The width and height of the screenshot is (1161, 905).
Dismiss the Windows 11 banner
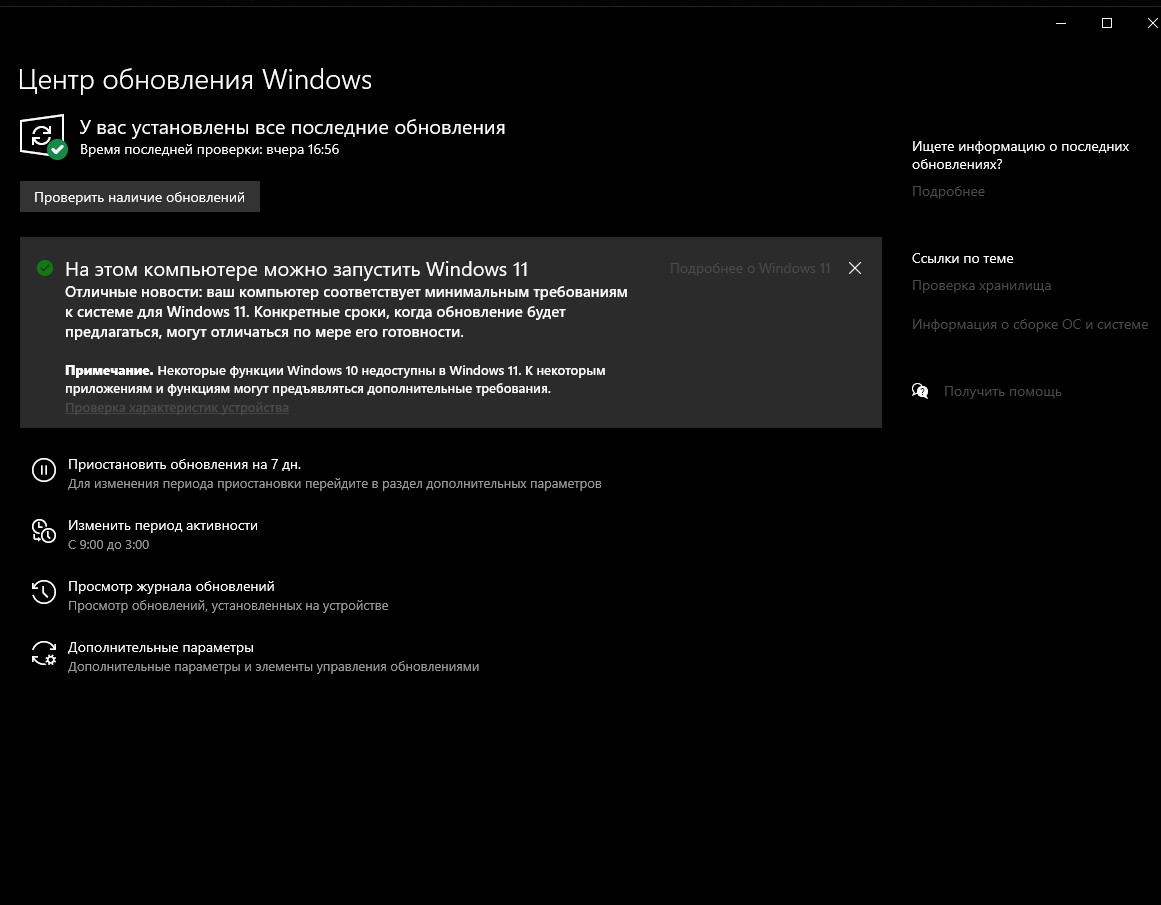854,268
